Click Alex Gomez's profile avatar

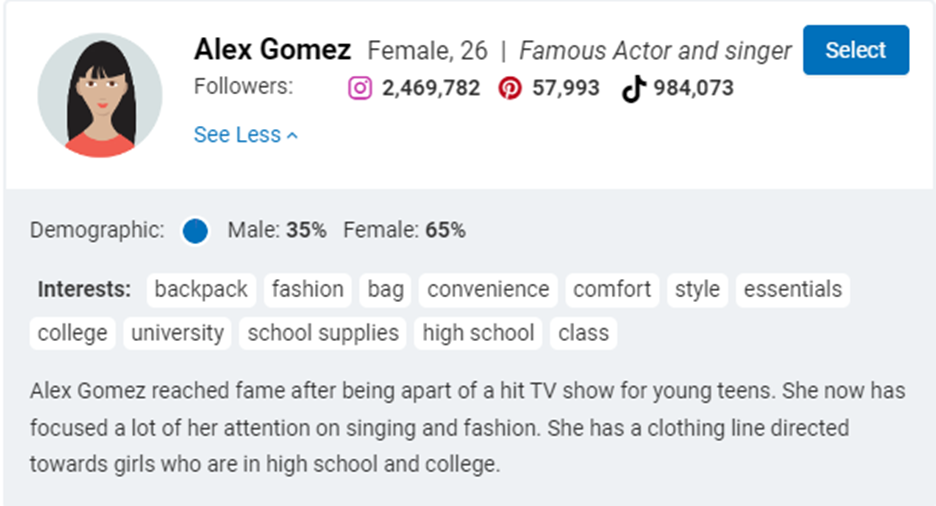point(100,95)
